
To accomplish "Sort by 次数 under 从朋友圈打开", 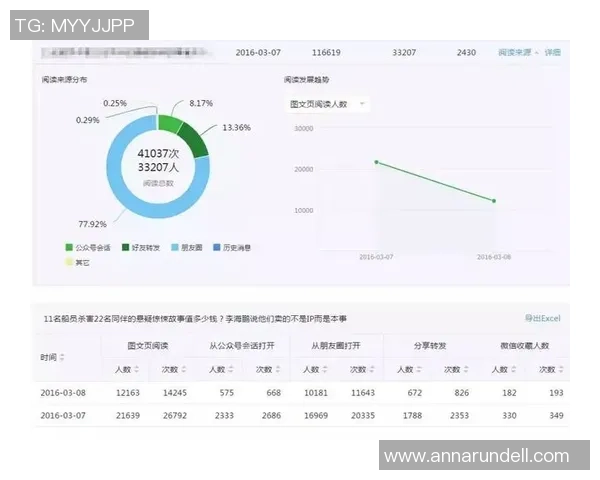I will tap(372, 369).
